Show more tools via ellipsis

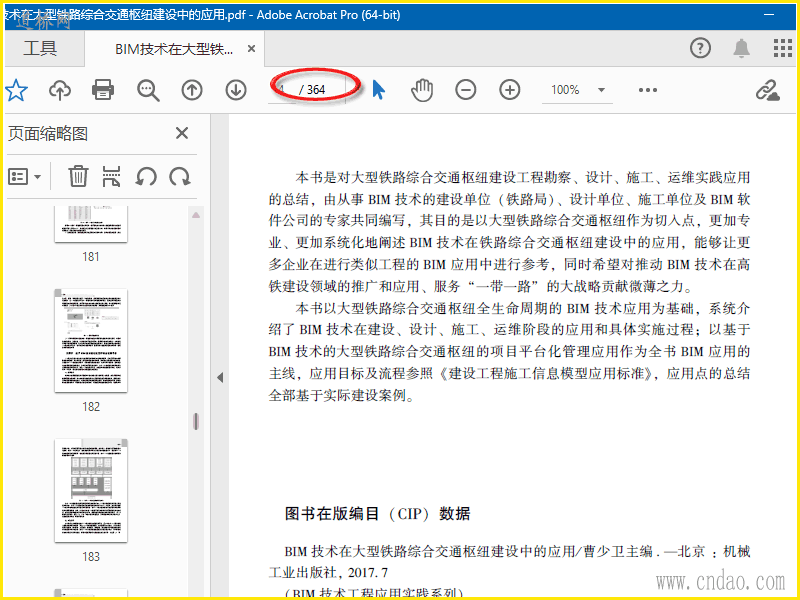point(647,90)
